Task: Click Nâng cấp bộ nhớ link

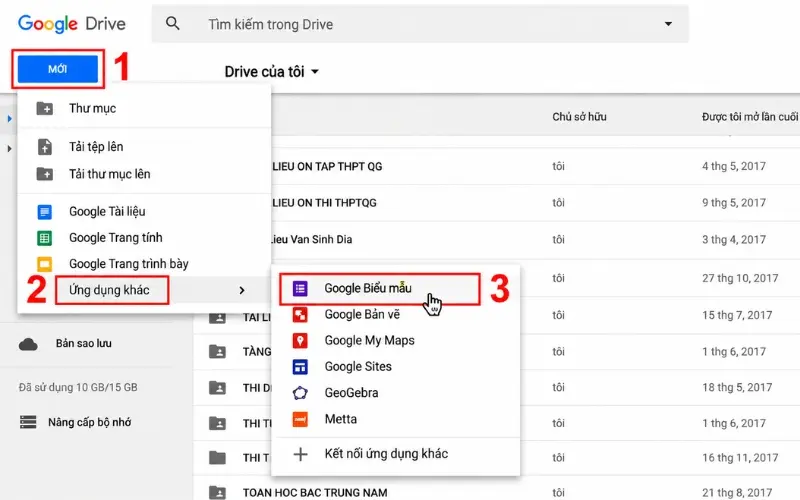Action: [x=90, y=422]
